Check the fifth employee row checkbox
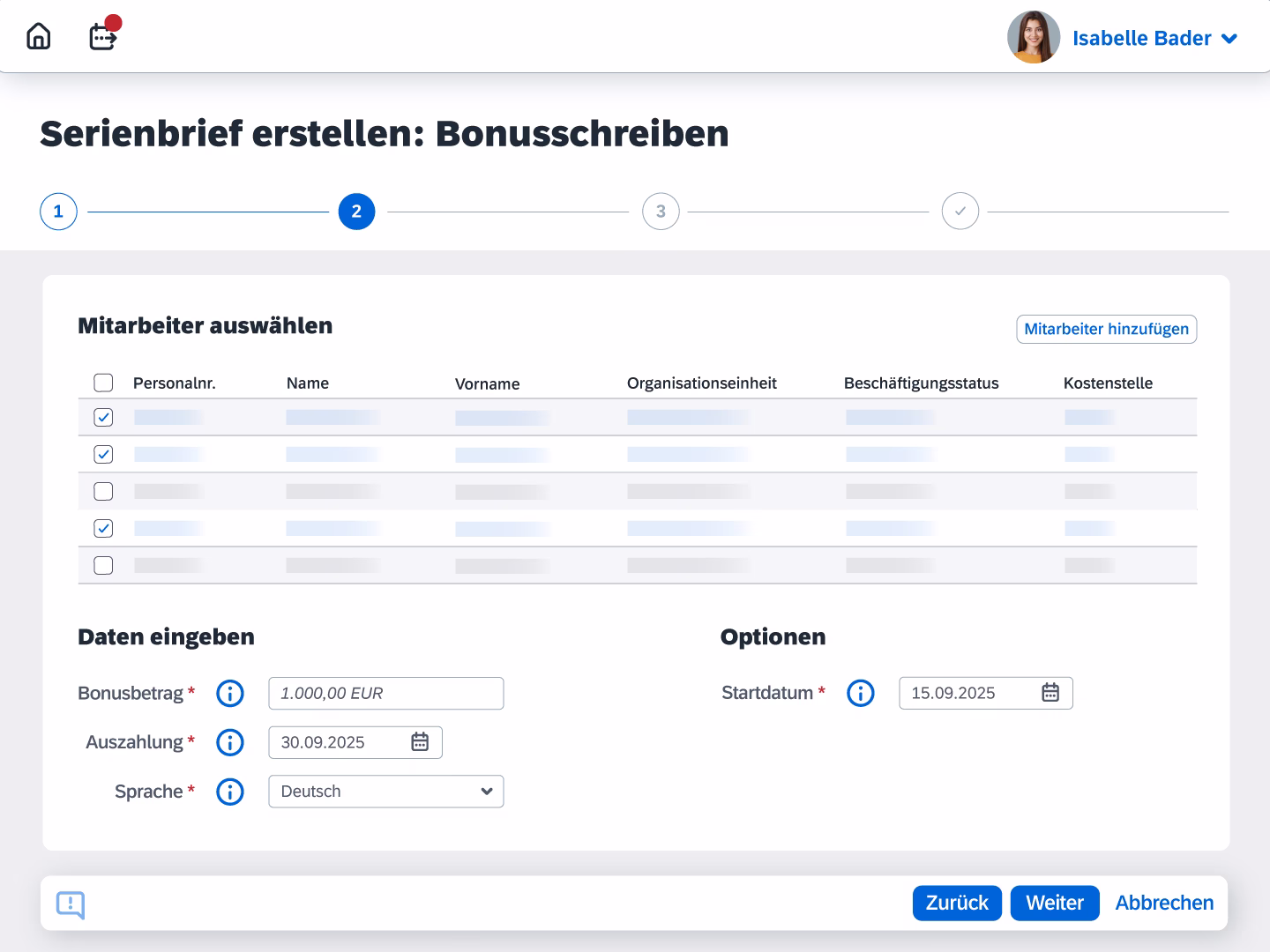This screenshot has height=952, width=1270. point(103,565)
